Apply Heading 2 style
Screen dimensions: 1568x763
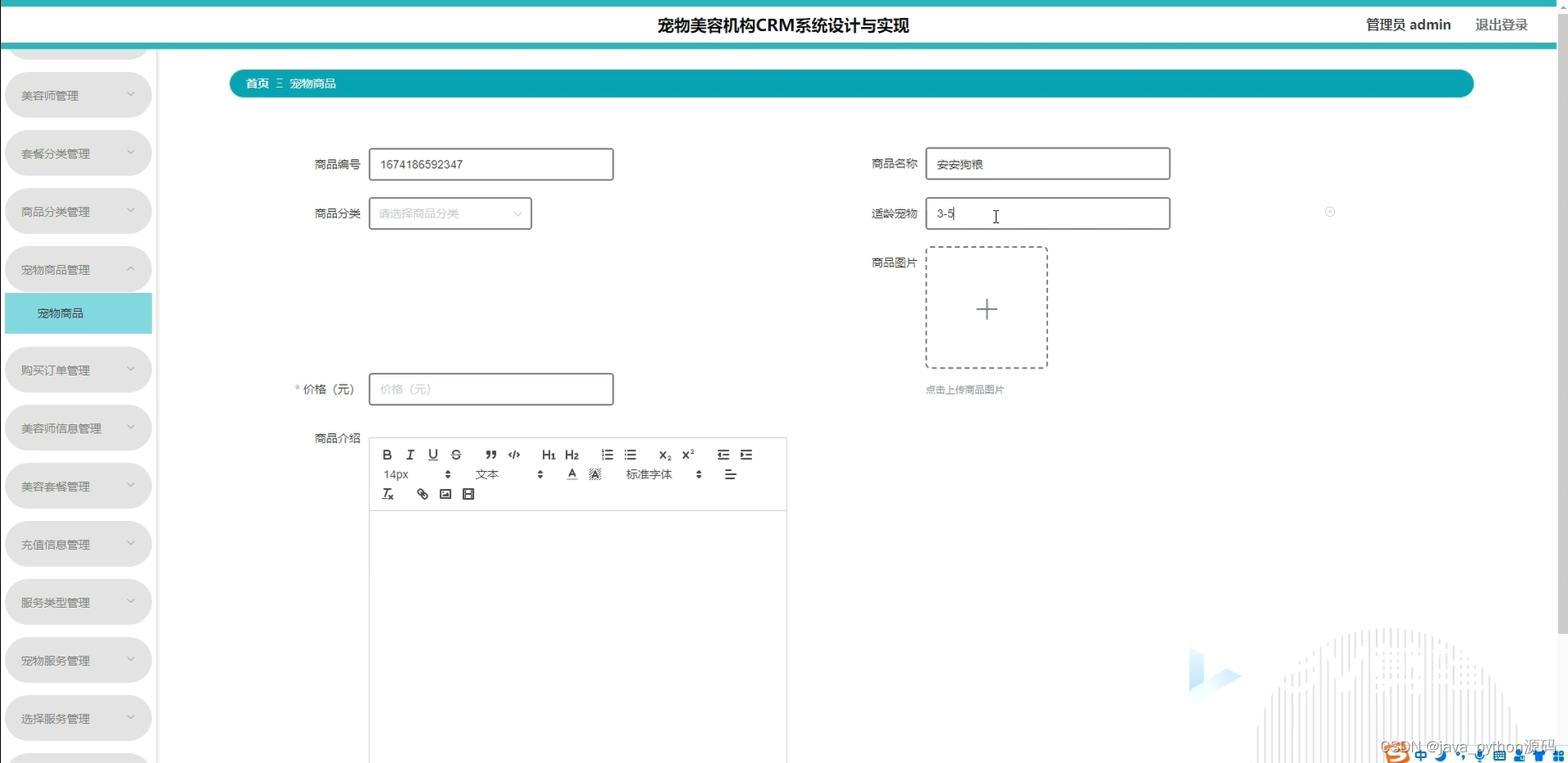coord(572,455)
